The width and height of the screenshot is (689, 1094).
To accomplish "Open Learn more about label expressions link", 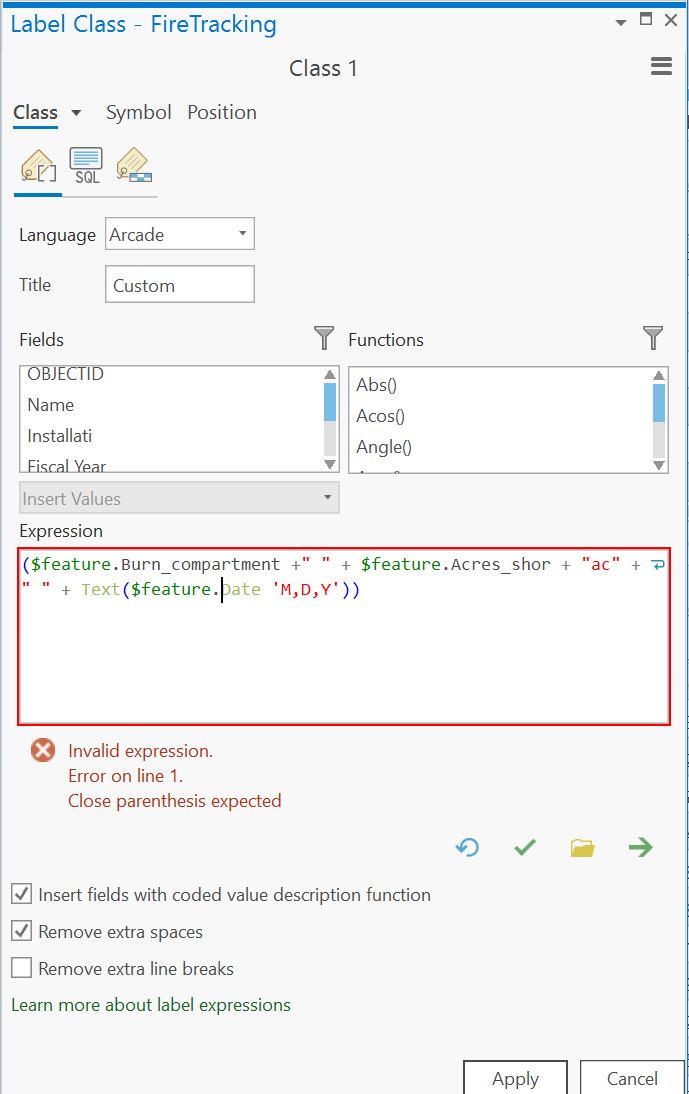I will point(151,1005).
